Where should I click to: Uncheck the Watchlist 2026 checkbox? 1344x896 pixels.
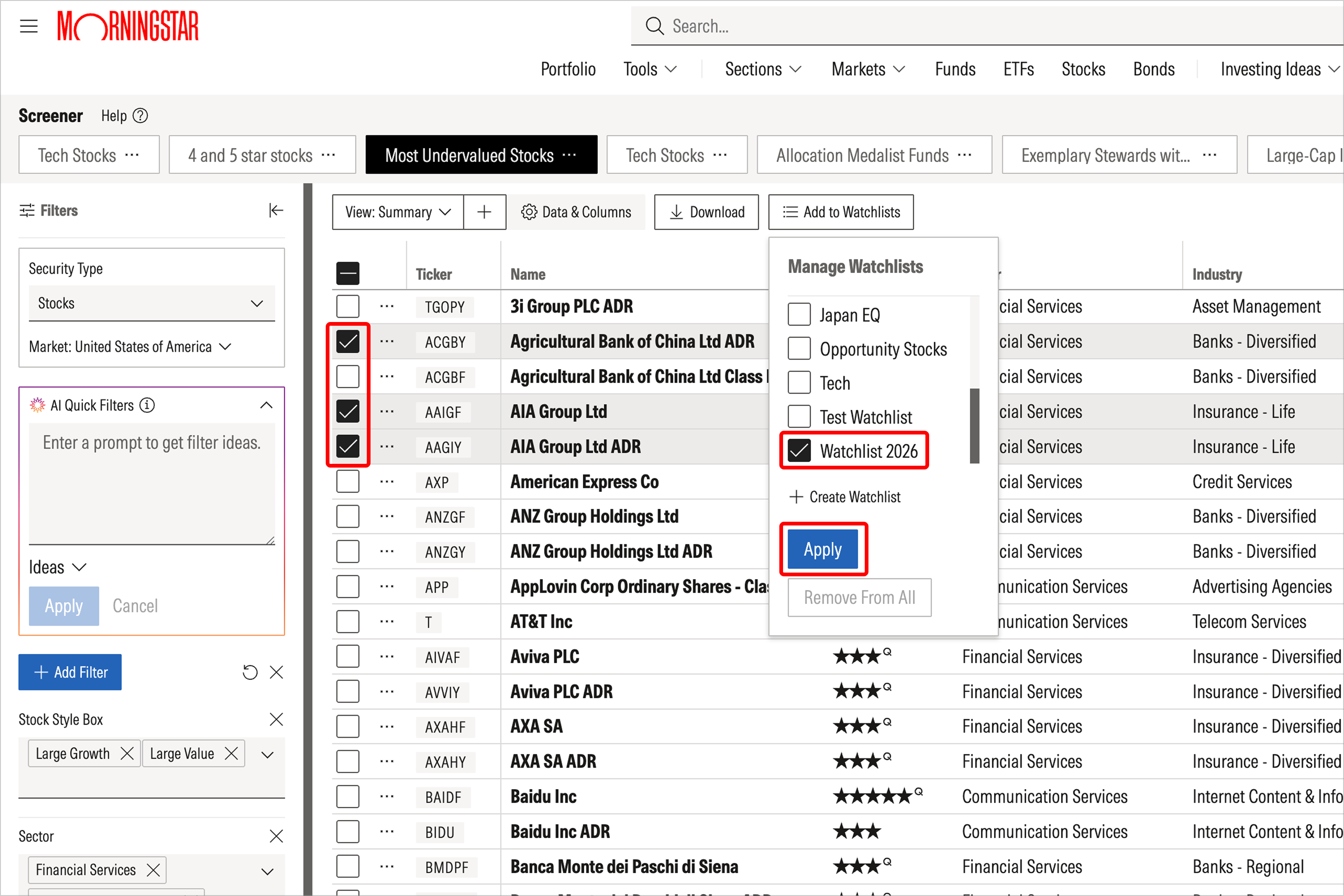799,451
